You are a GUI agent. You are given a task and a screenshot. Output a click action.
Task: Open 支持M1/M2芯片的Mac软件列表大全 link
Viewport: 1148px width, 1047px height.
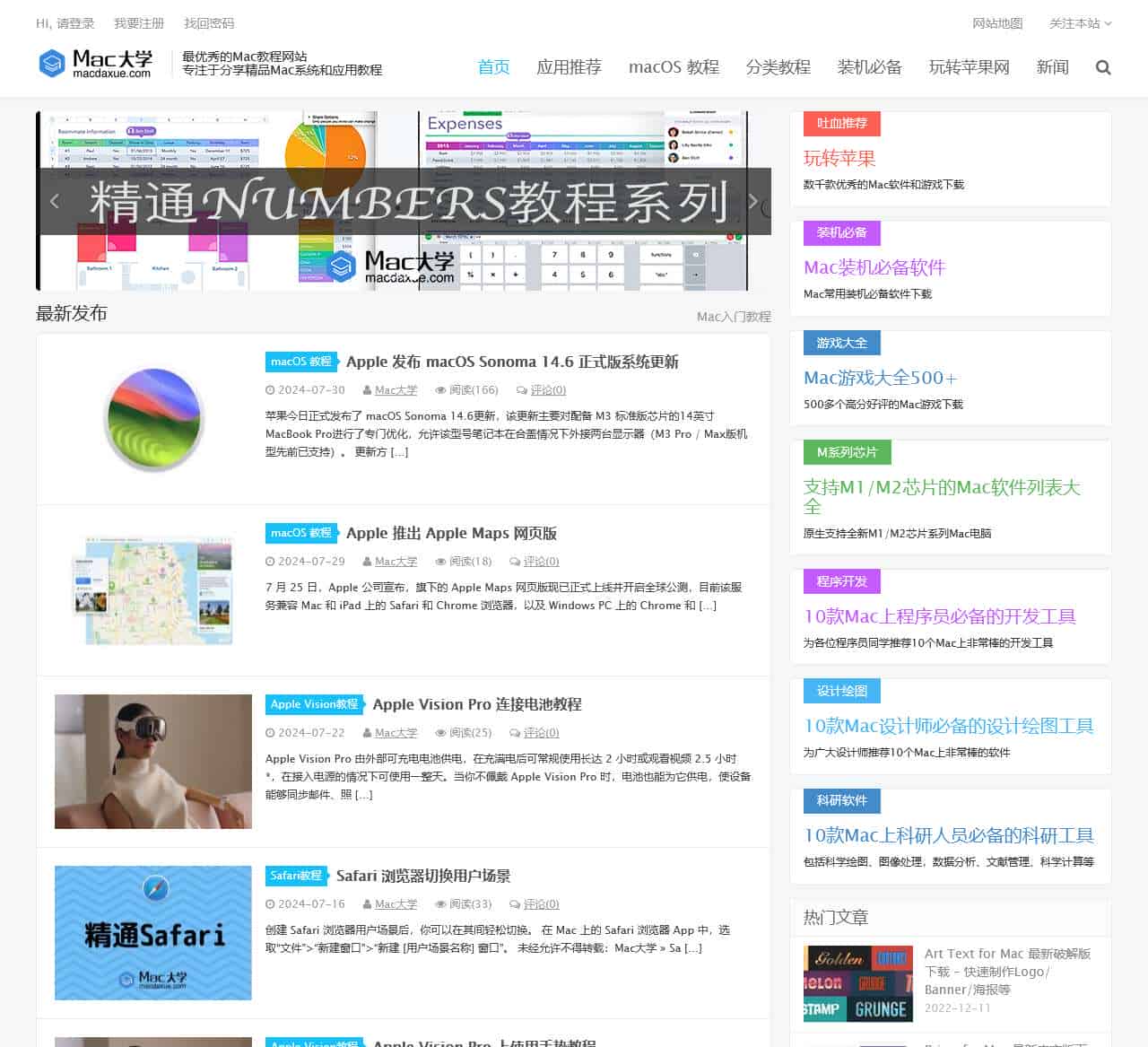click(x=942, y=496)
